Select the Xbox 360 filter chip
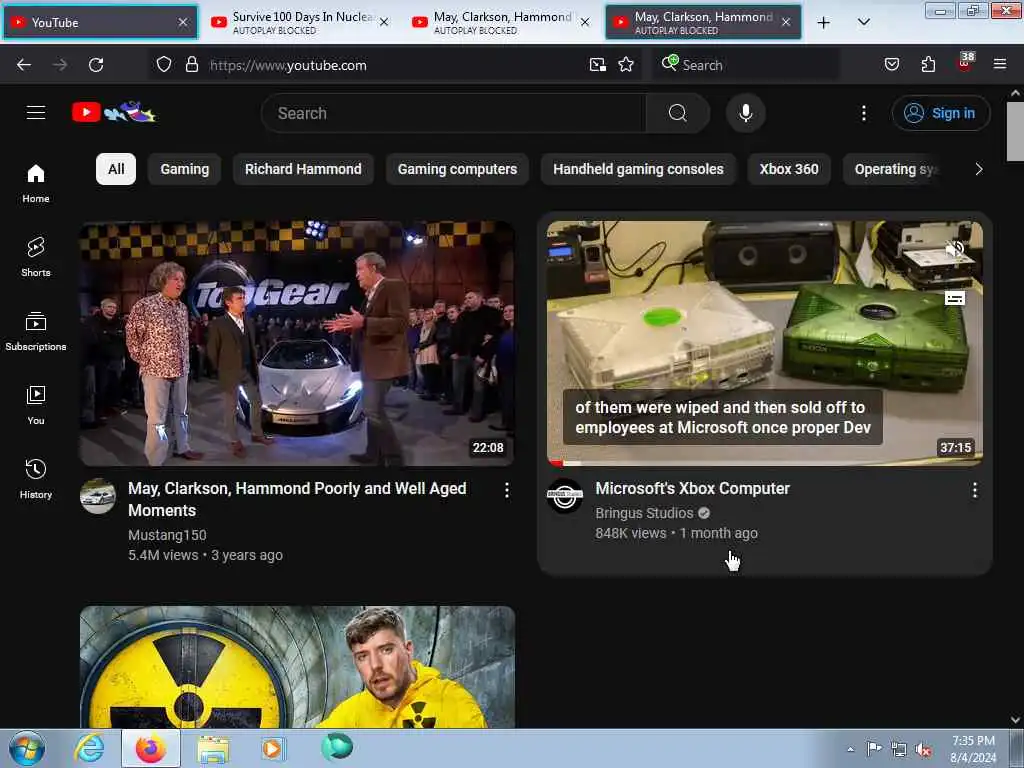Viewport: 1024px width, 768px height. coord(789,169)
